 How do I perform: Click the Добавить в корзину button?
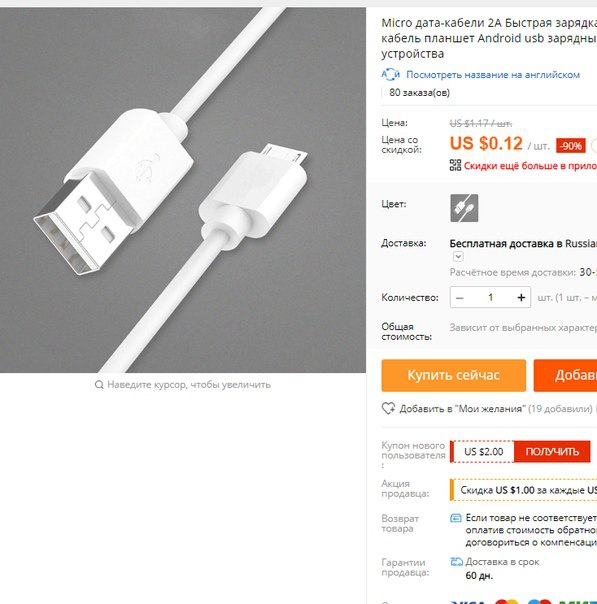(565, 375)
